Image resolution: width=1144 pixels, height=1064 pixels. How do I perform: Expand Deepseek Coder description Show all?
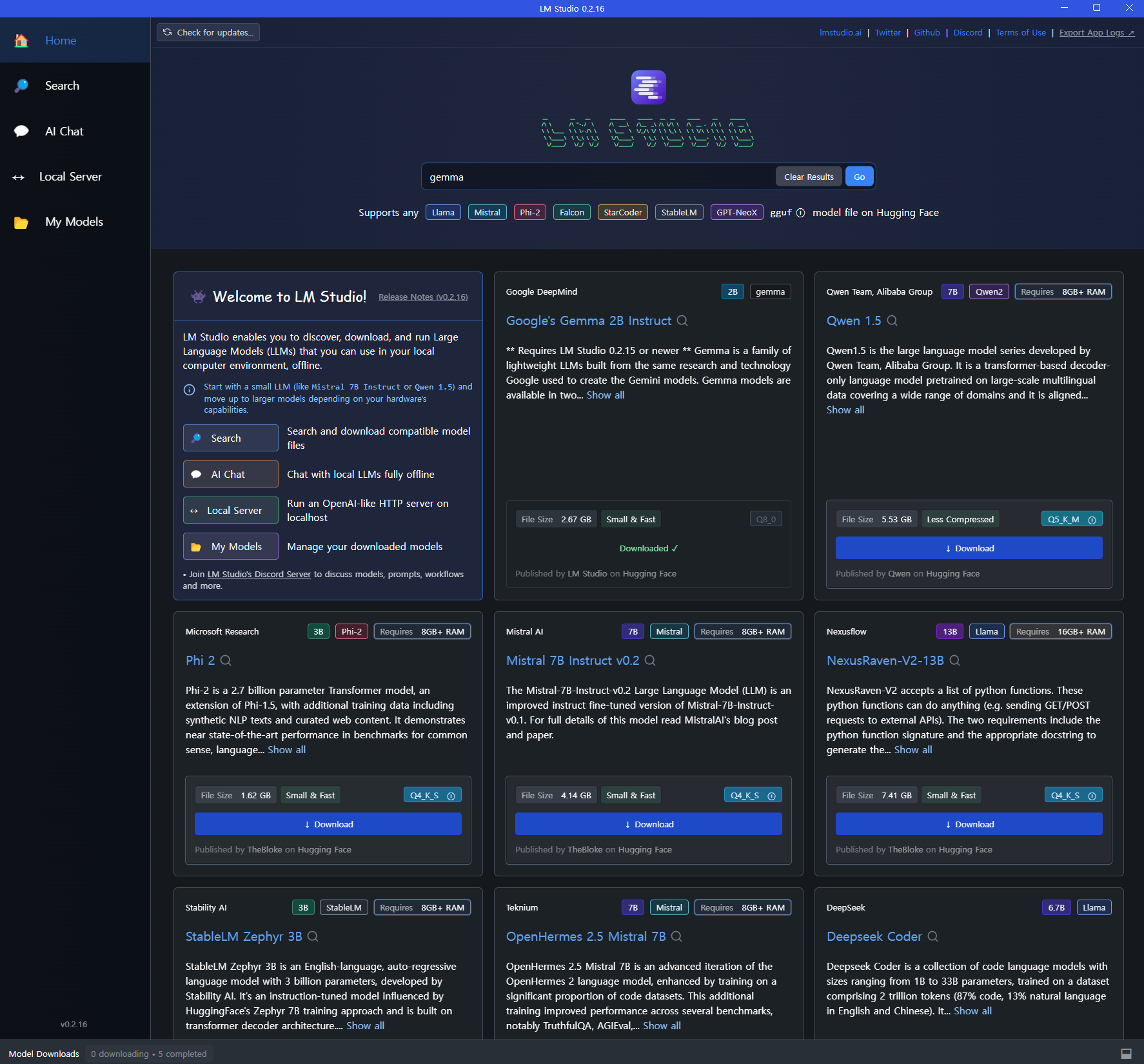click(972, 1010)
